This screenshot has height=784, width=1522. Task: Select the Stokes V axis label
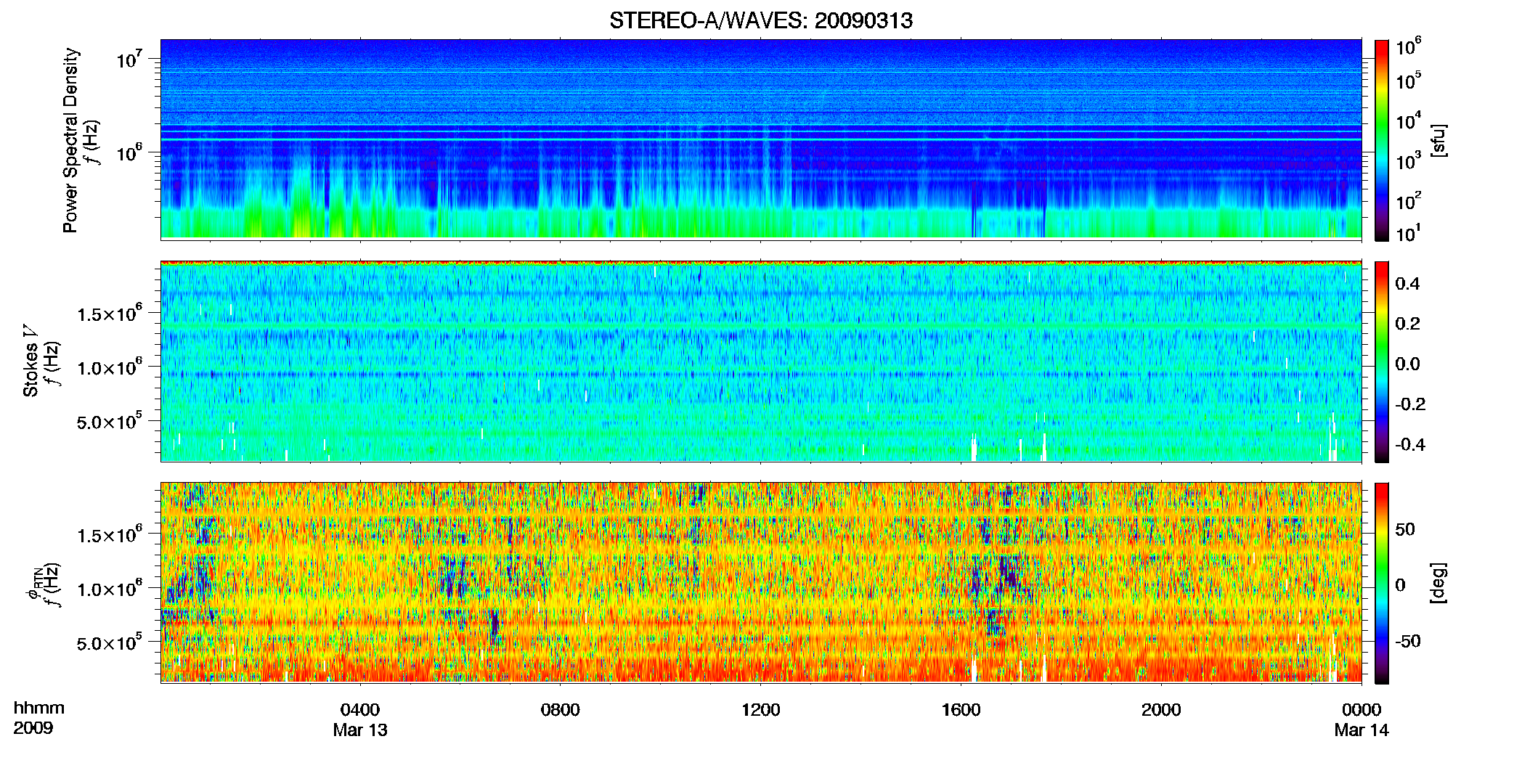coord(30,361)
